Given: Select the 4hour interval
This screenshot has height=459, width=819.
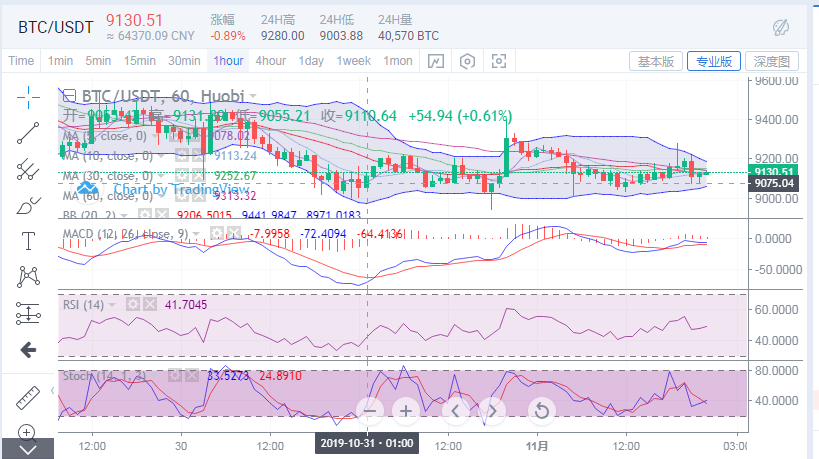Looking at the screenshot, I should 271,61.
